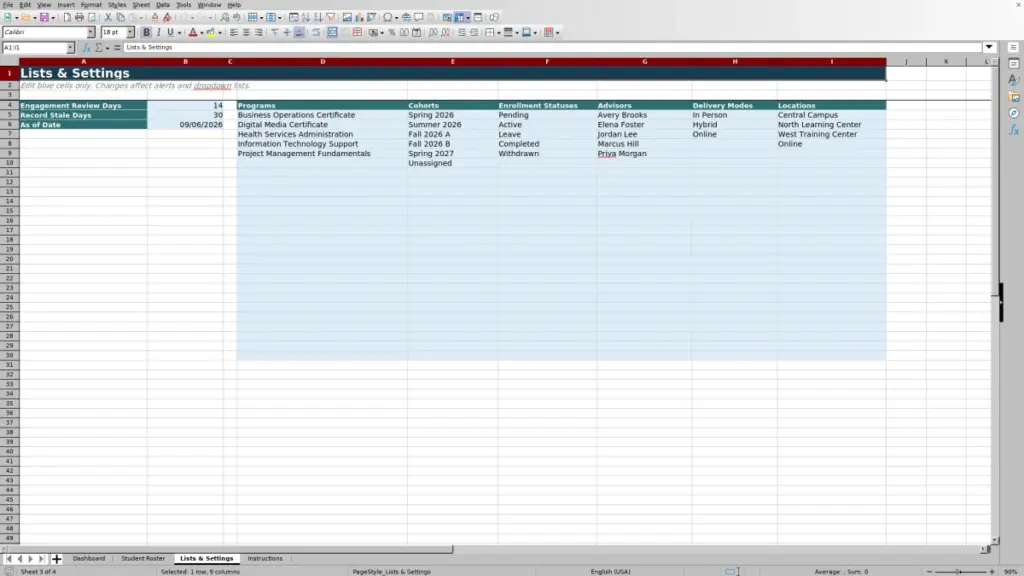This screenshot has width=1024, height=576.
Task: Switch to the Dashboard sheet tab
Action: 89,558
